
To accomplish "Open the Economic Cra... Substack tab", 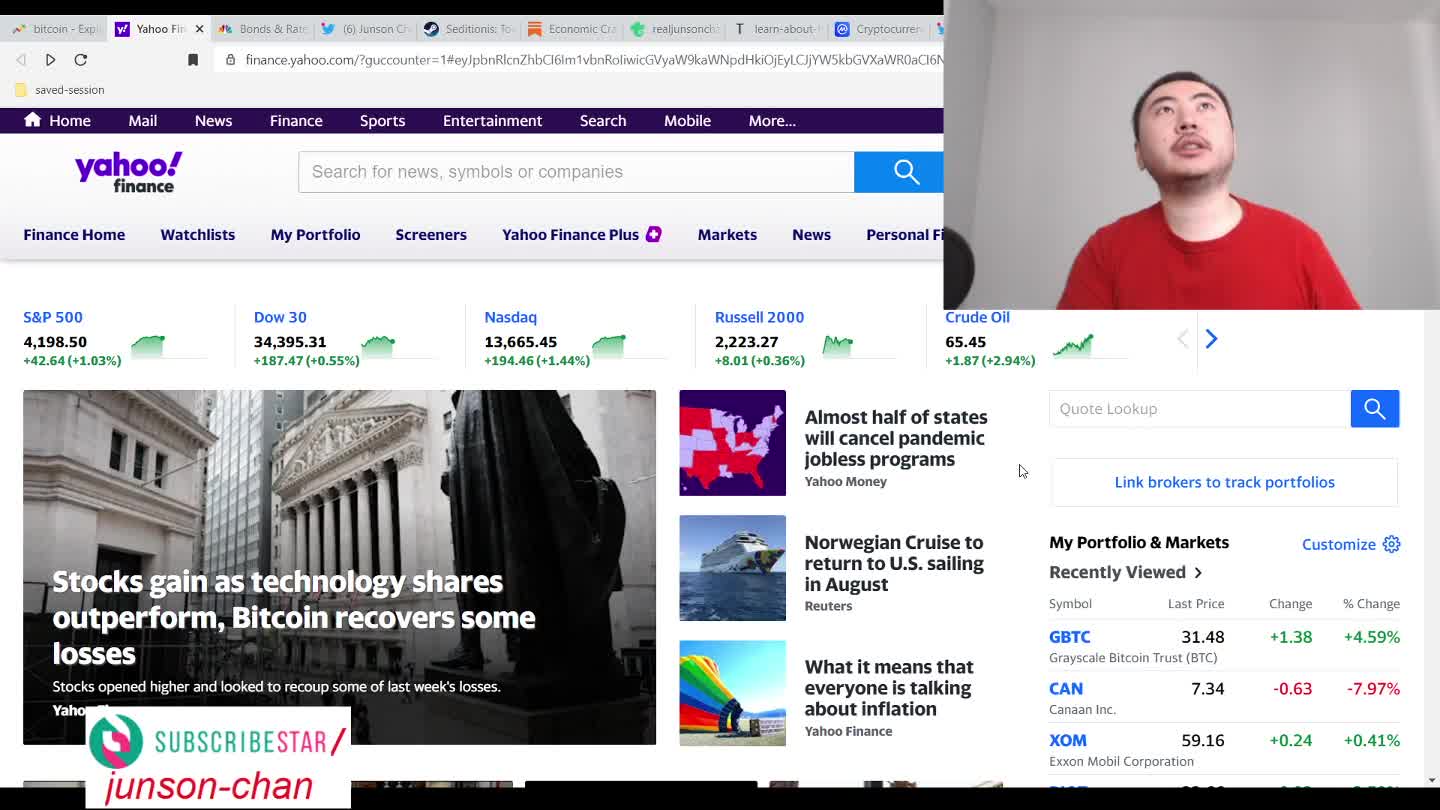I will [571, 29].
